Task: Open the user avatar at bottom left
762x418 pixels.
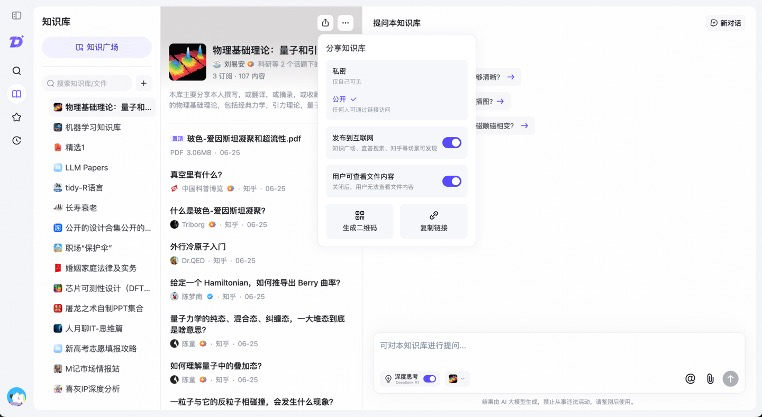Action: [x=17, y=397]
